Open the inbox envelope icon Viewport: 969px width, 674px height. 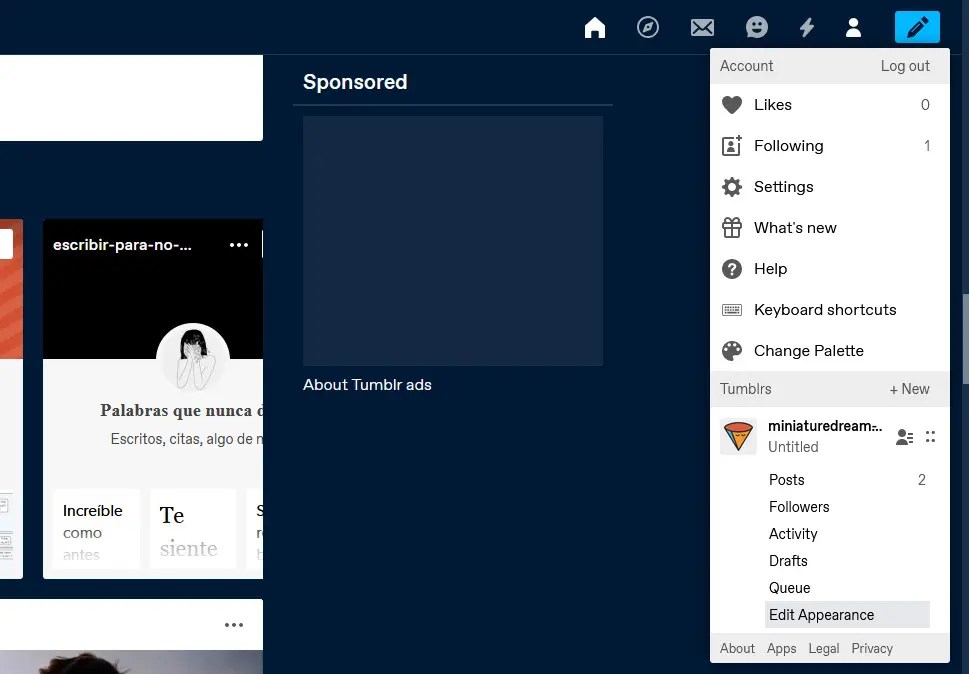(702, 27)
